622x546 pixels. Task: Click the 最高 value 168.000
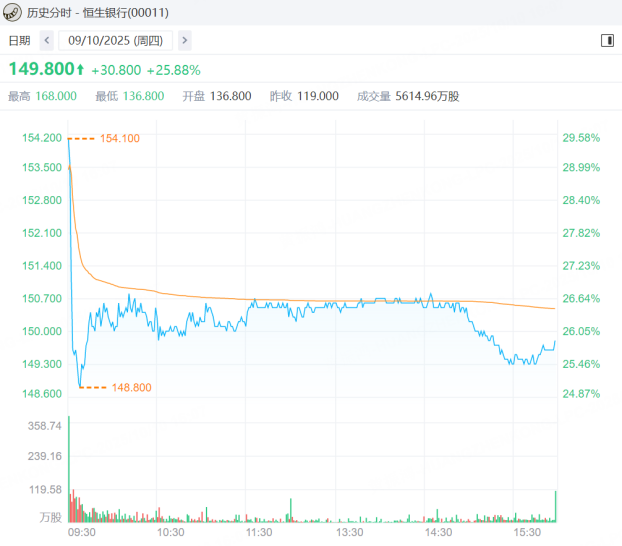tap(56, 96)
